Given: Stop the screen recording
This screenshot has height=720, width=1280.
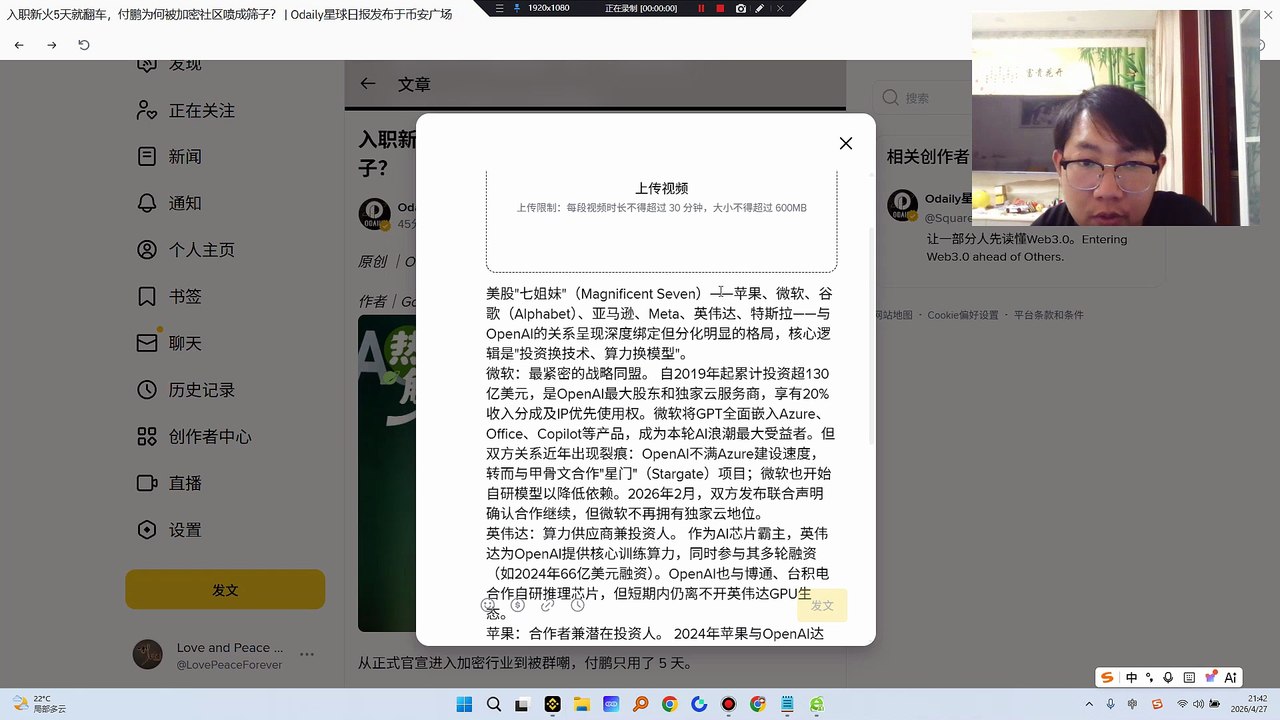Looking at the screenshot, I should coord(721,8).
